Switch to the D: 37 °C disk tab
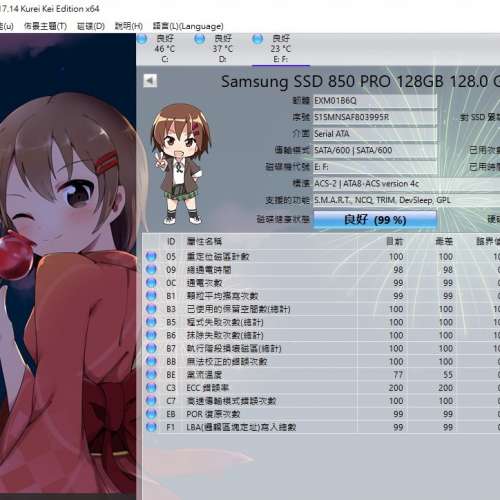500x500 pixels. (x=223, y=49)
